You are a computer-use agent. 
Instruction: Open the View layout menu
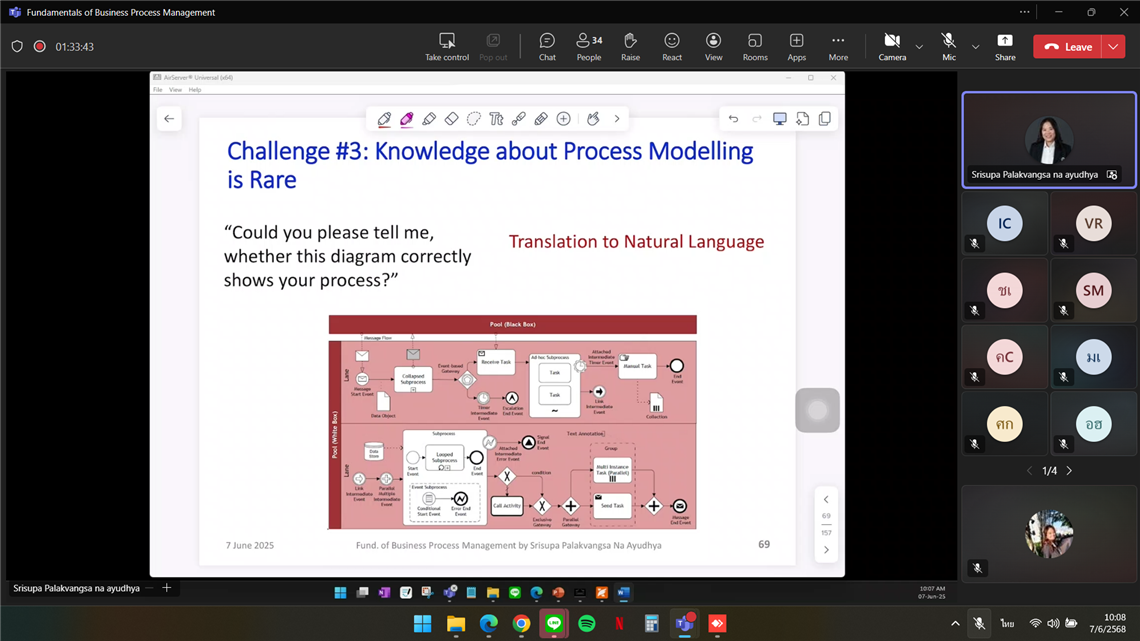point(713,46)
